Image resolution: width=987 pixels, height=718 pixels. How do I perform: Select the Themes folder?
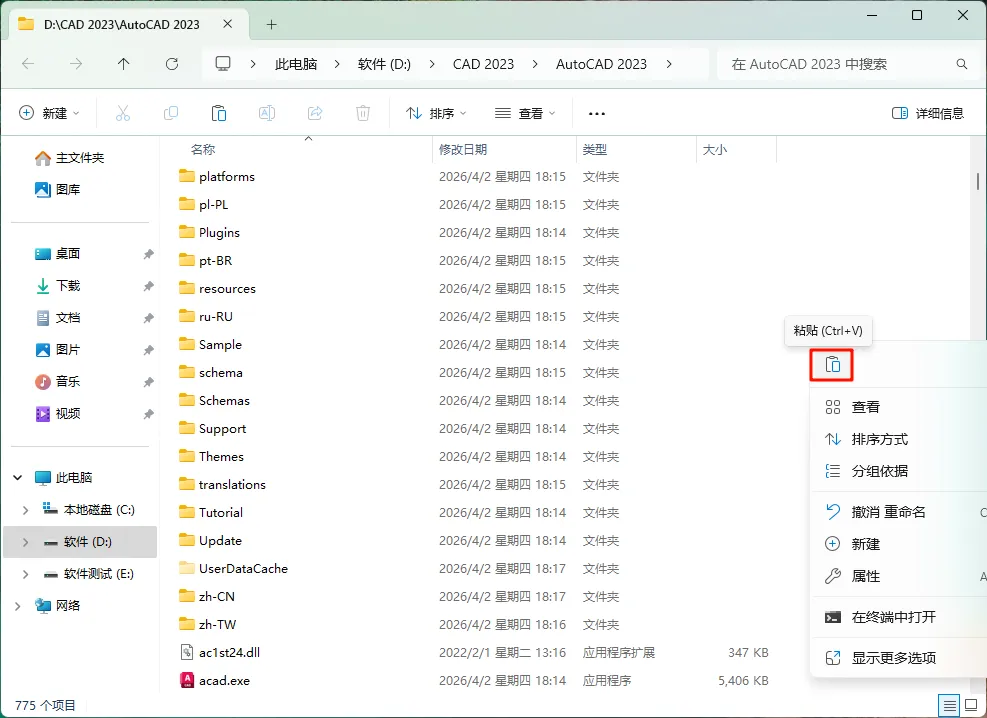point(212,457)
